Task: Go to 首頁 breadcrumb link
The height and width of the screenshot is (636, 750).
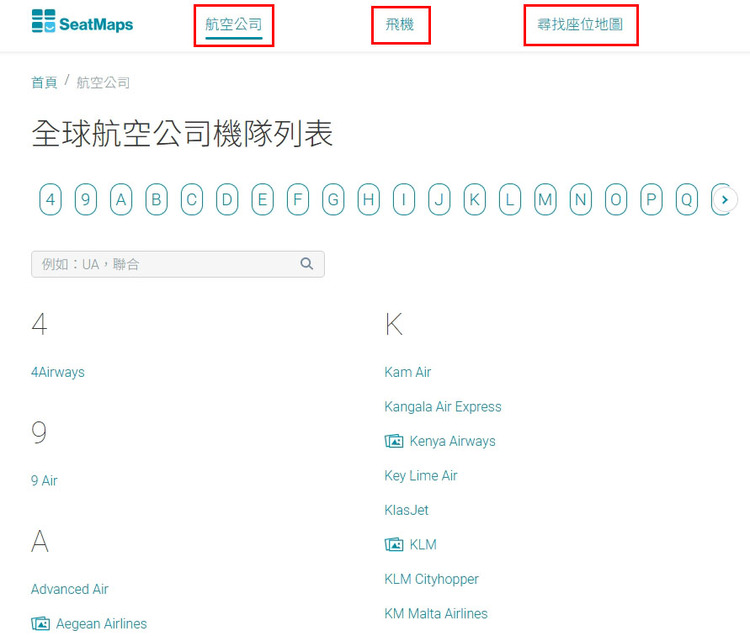Action: (44, 82)
